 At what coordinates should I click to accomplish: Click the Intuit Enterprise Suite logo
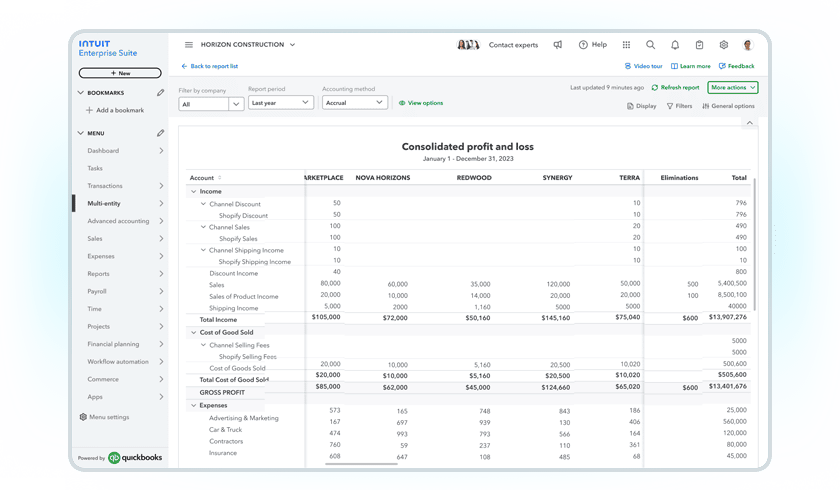coord(108,48)
